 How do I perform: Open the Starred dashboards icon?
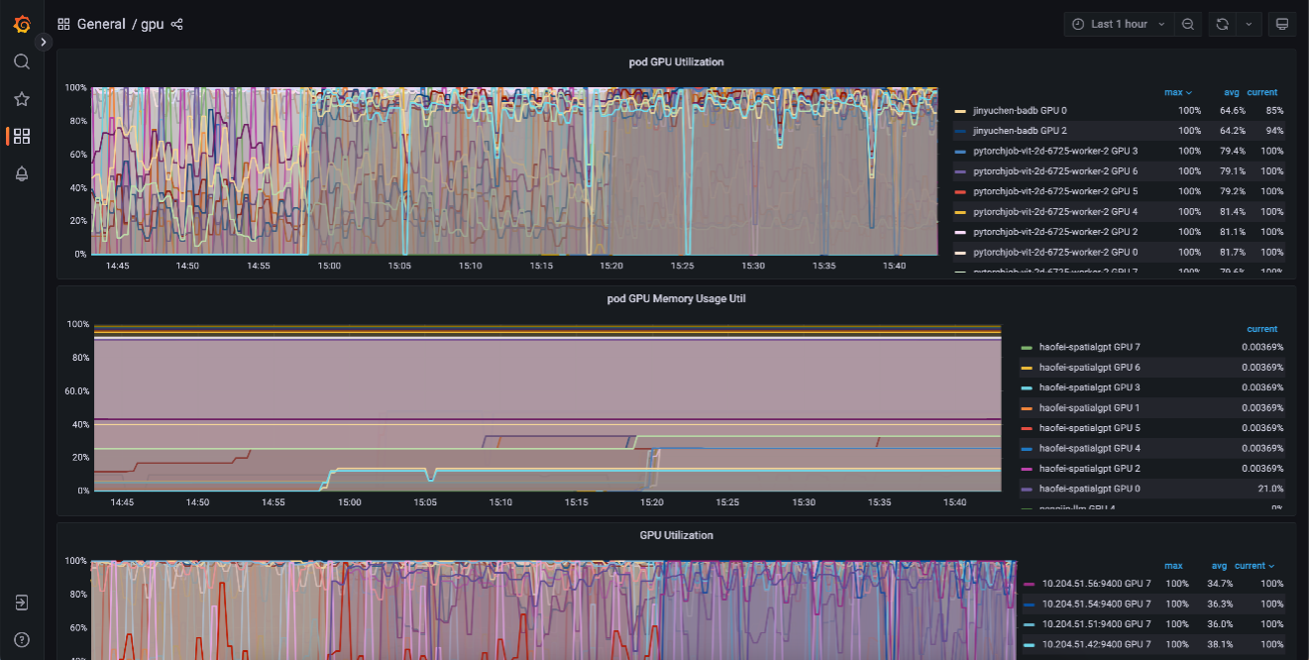pos(21,99)
